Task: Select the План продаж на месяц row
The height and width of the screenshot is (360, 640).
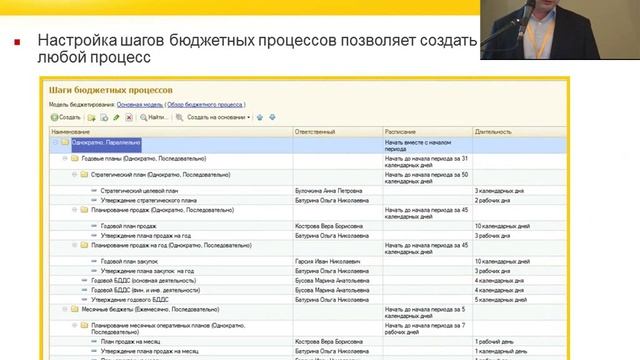Action: [x=308, y=341]
